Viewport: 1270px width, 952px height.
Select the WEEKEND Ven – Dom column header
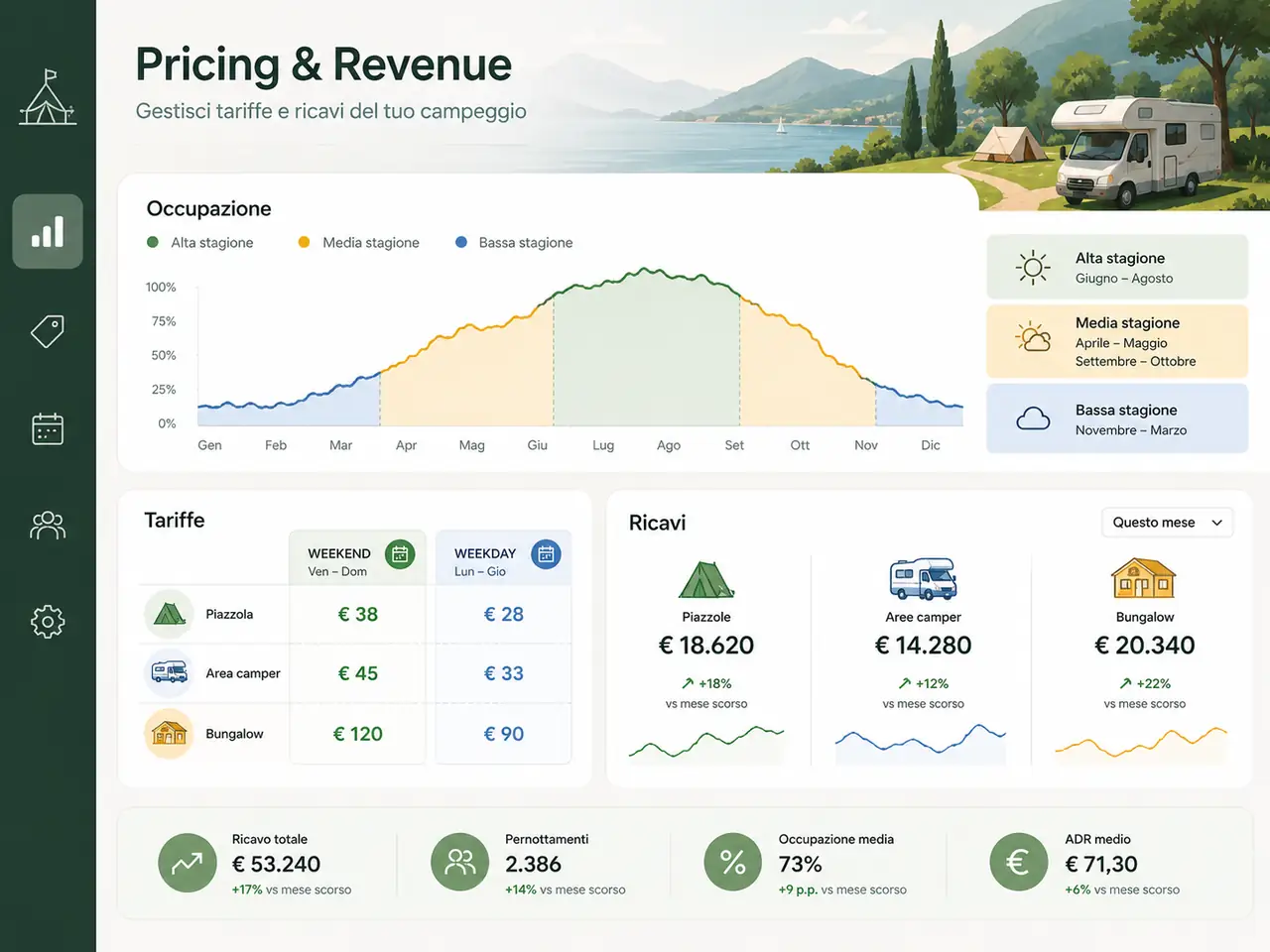tap(357, 558)
